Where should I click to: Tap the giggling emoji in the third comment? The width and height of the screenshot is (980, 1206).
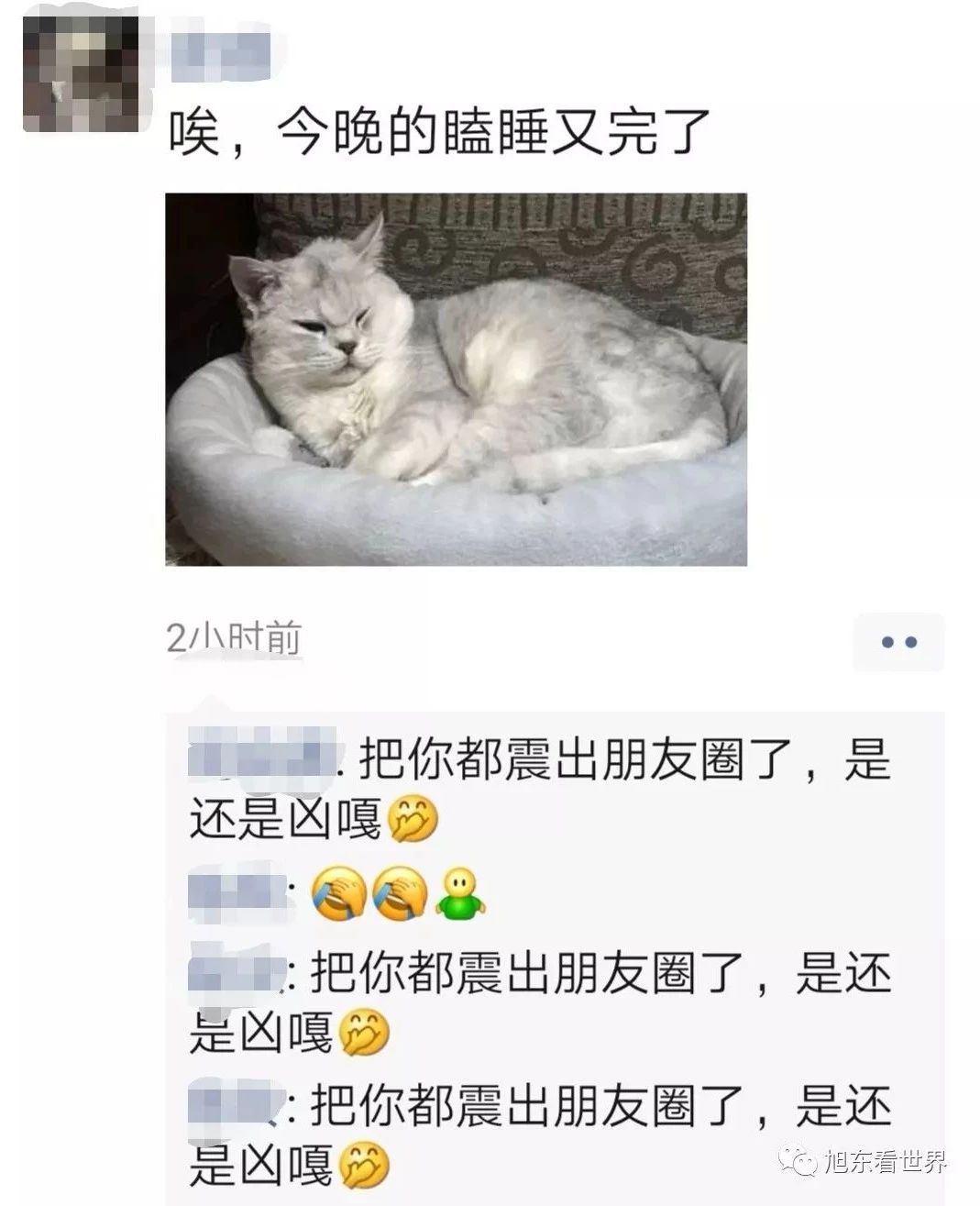[365, 1034]
